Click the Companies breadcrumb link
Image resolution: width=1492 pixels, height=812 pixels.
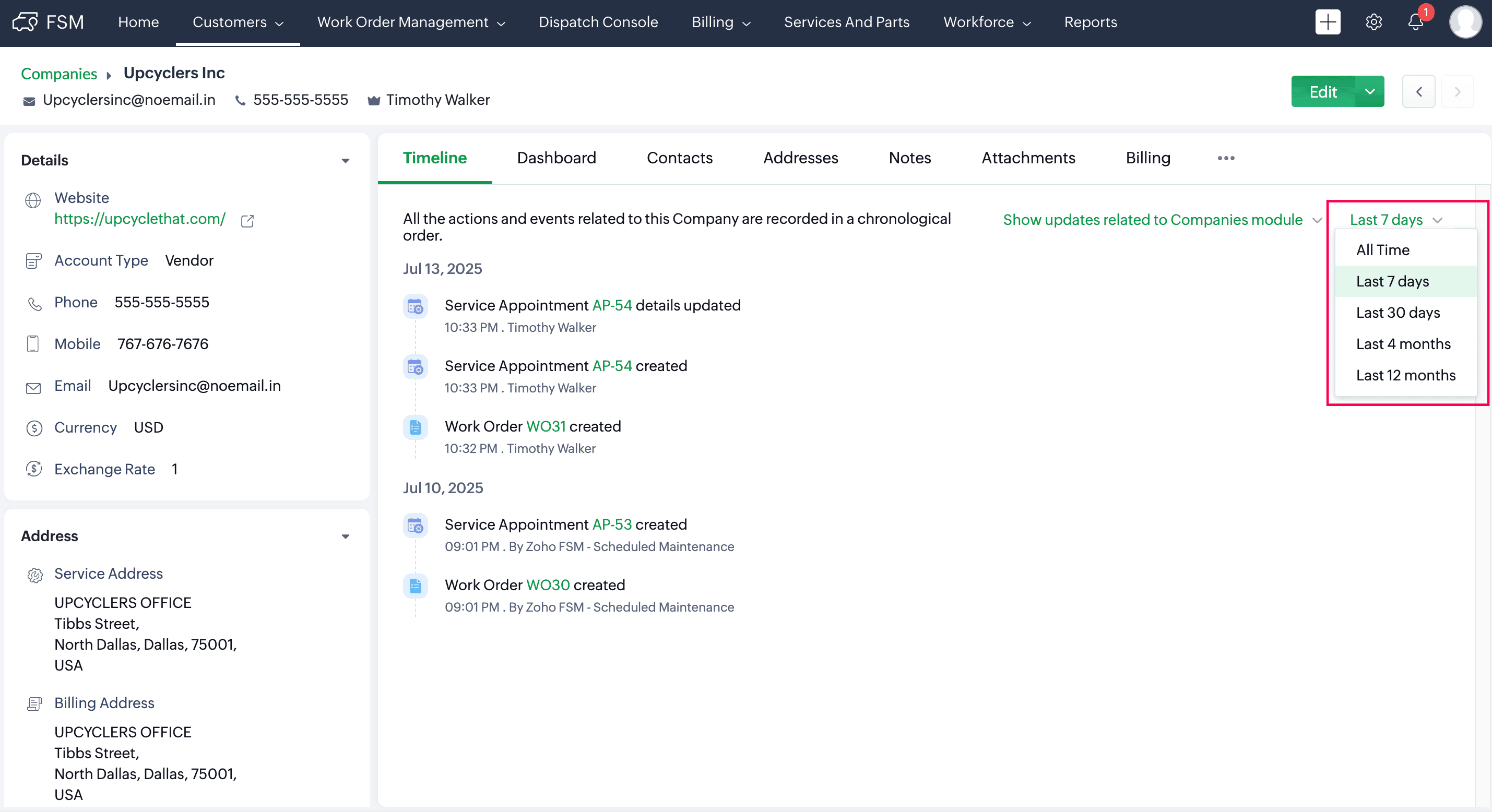(59, 74)
